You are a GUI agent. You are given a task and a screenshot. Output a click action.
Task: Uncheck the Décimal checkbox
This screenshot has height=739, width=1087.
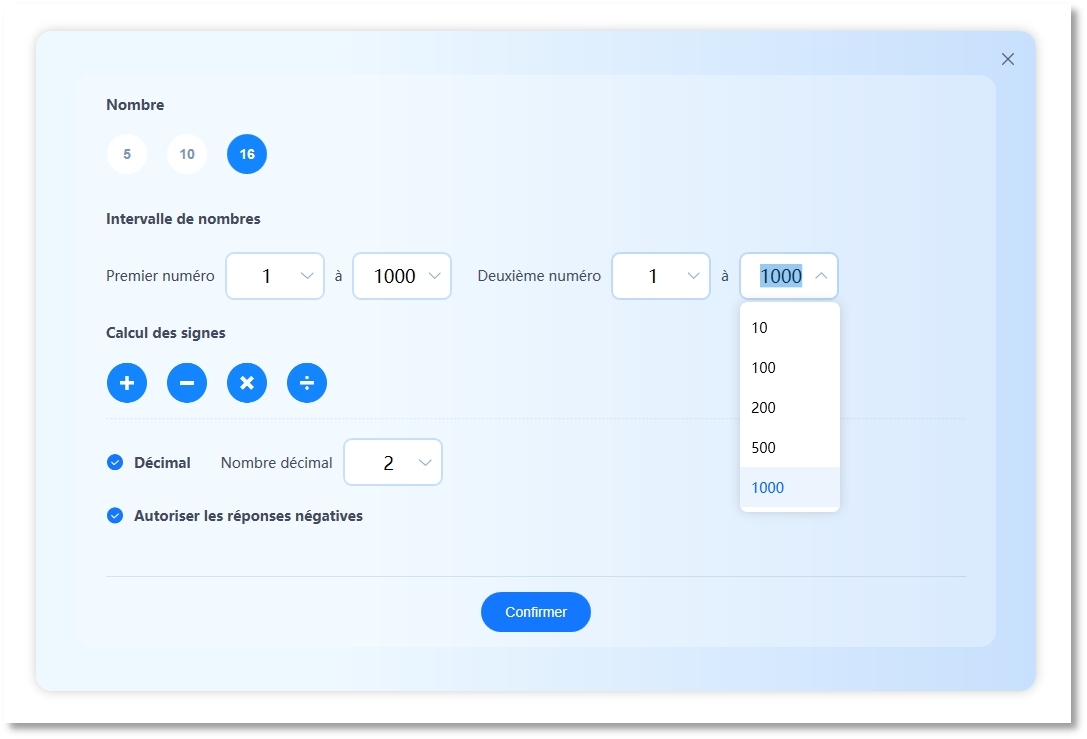115,462
